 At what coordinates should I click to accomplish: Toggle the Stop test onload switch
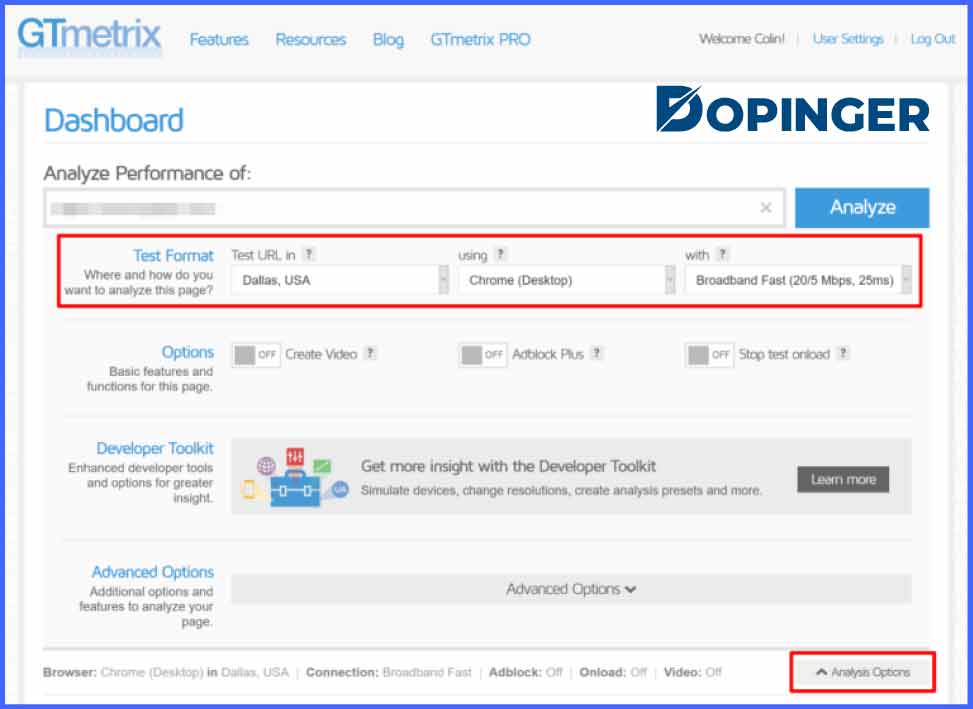click(709, 355)
